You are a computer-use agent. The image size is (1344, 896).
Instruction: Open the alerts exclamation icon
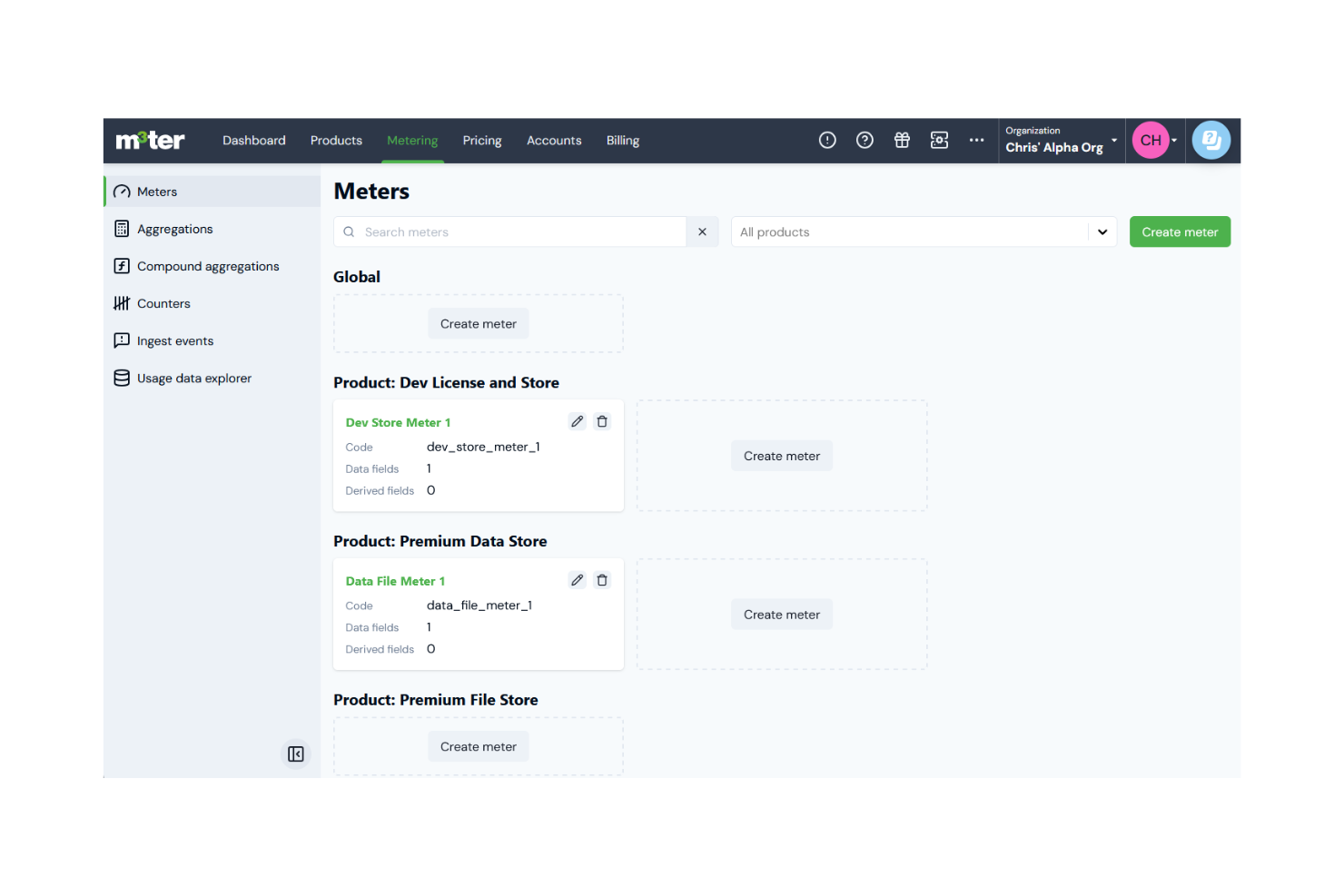coord(827,140)
